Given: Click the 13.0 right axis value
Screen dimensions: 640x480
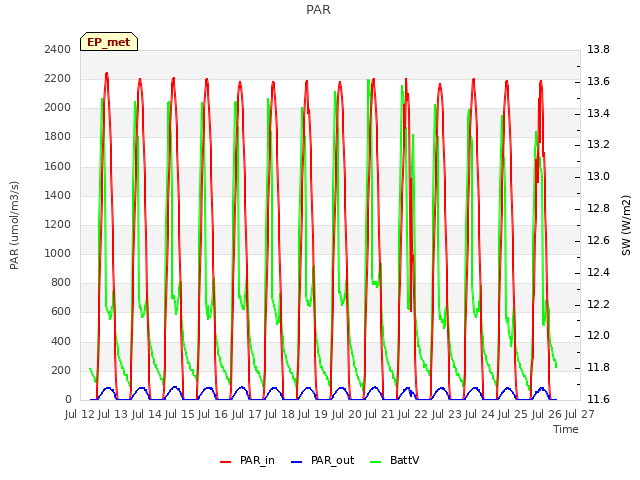Looking at the screenshot, I should pyautogui.click(x=598, y=176).
